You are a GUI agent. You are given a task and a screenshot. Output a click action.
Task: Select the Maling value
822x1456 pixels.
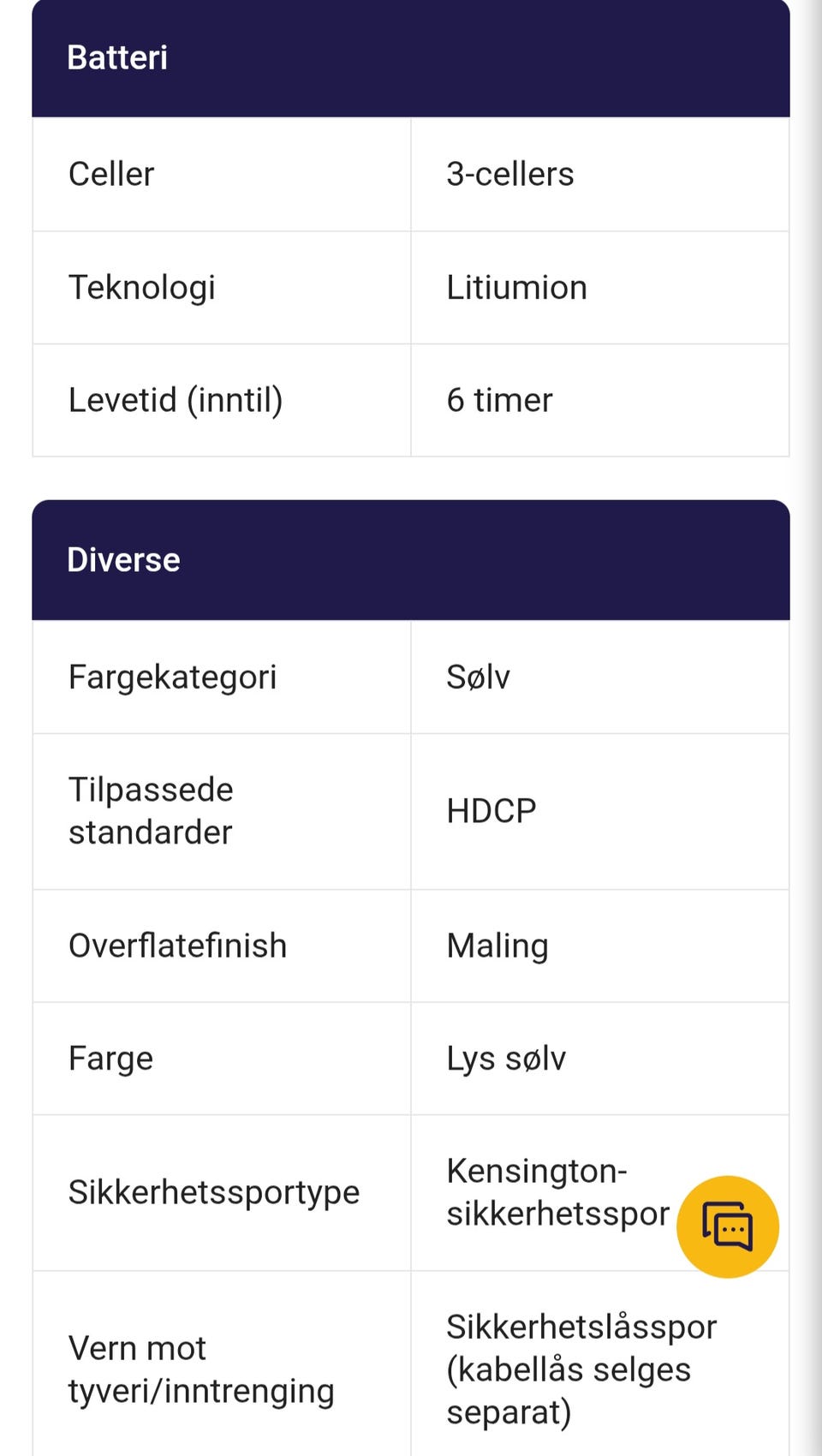click(497, 946)
